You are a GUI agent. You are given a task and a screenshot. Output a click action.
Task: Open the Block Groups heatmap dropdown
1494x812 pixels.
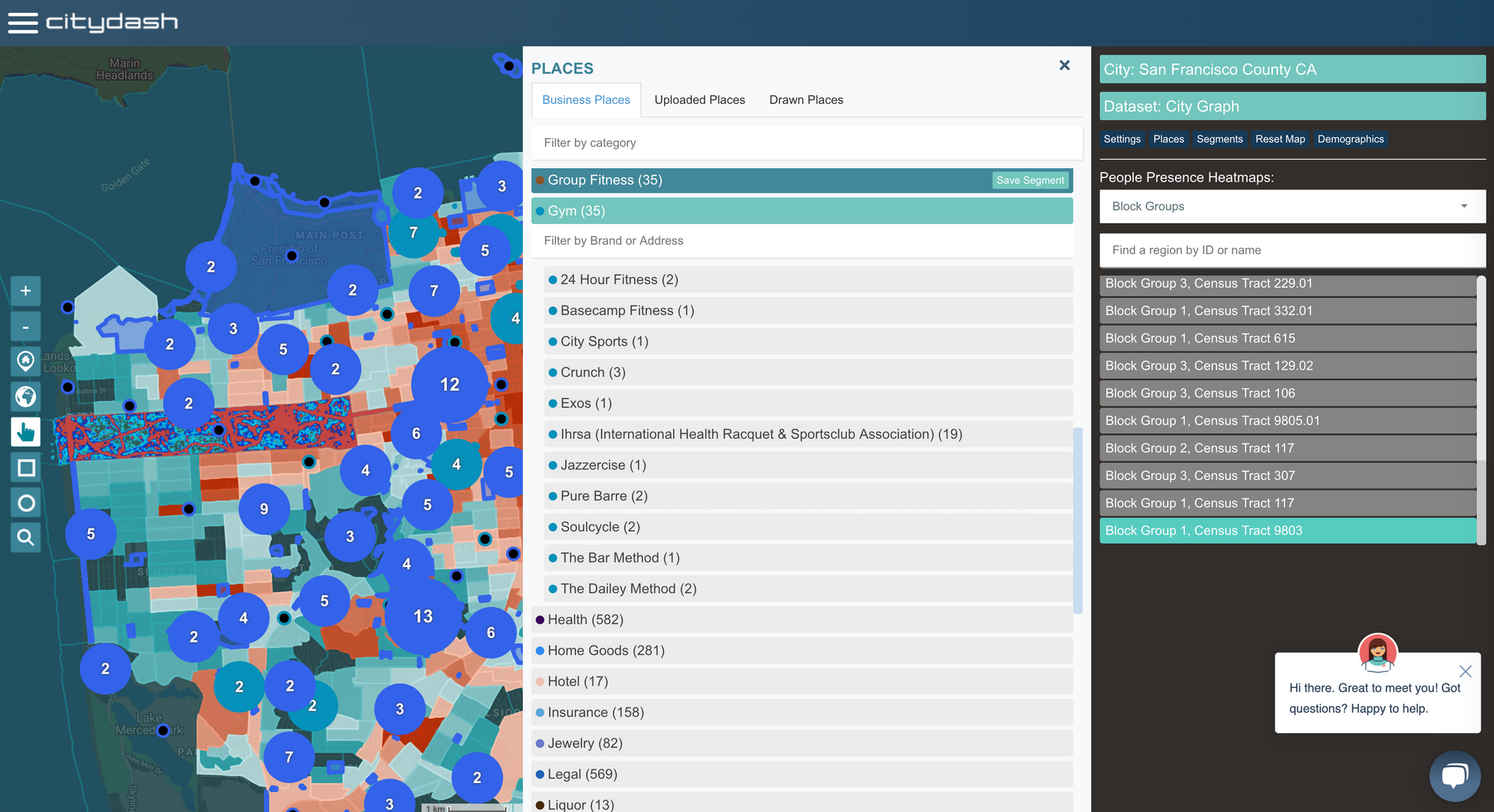pyautogui.click(x=1292, y=206)
